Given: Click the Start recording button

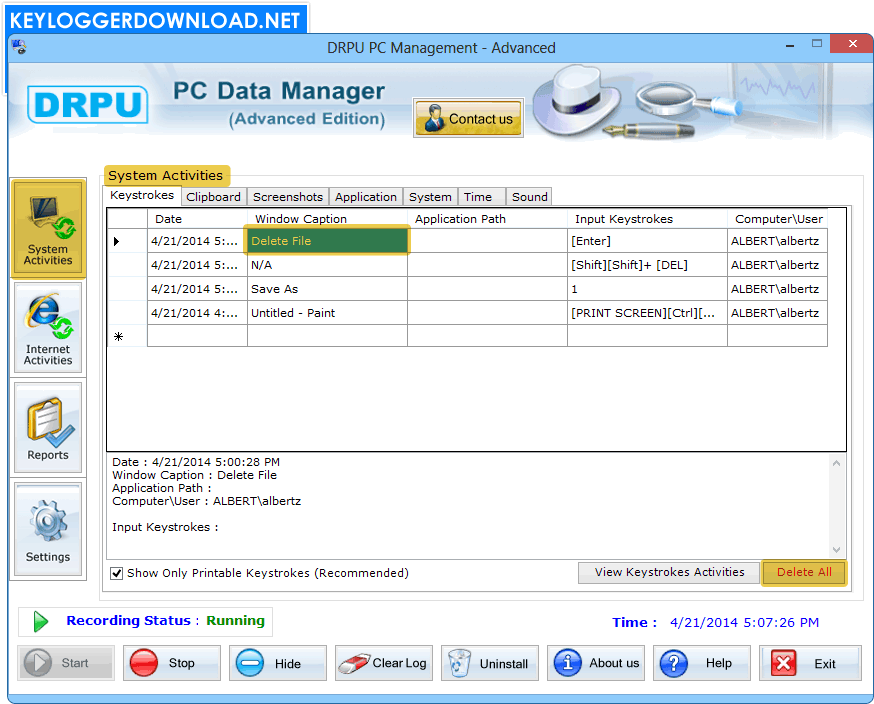Looking at the screenshot, I should click(66, 663).
